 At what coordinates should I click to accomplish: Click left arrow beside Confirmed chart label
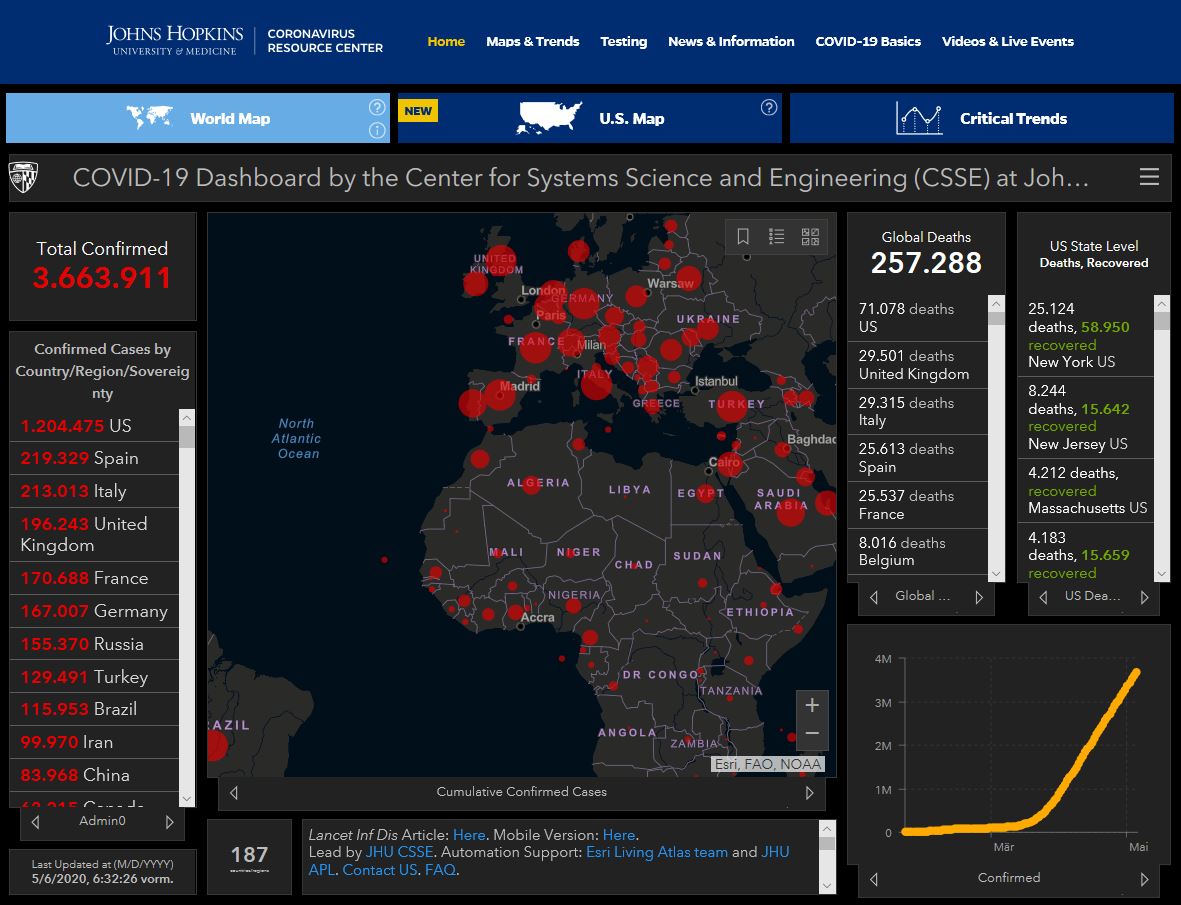click(x=874, y=879)
